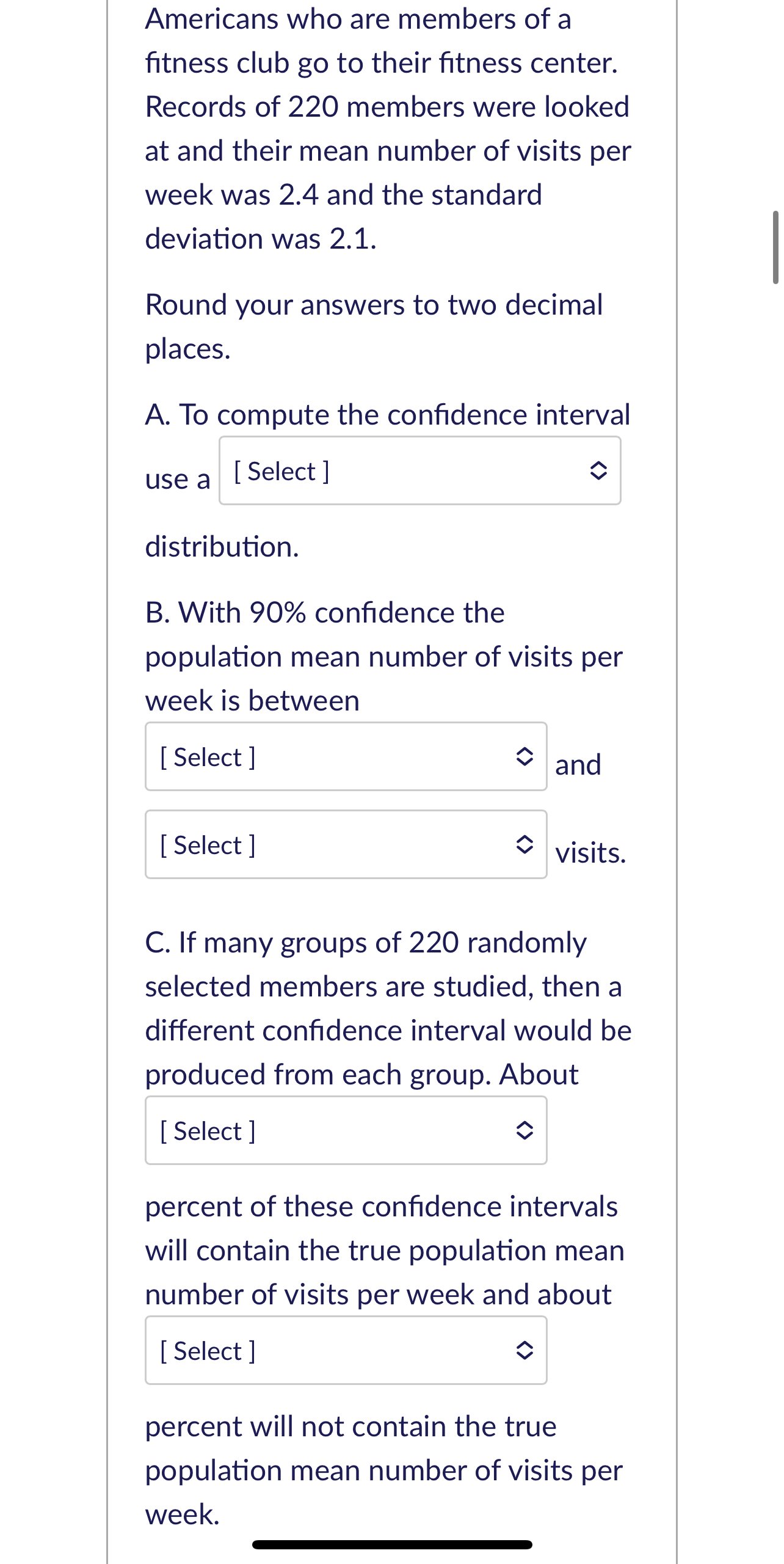This screenshot has width=784, height=1564.
Task: Click the chevron on the last percent dropdown
Action: click(525, 1351)
